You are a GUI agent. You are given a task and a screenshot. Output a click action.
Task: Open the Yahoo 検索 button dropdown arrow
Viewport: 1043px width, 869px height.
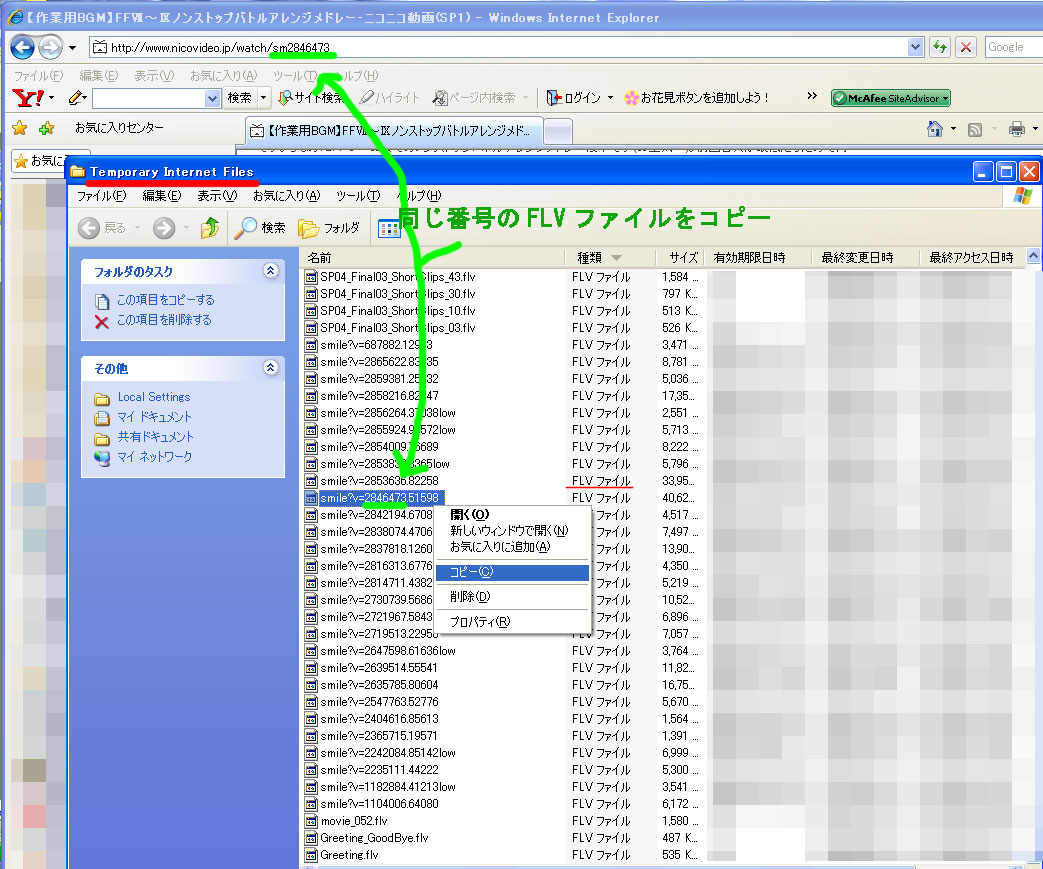pos(264,98)
